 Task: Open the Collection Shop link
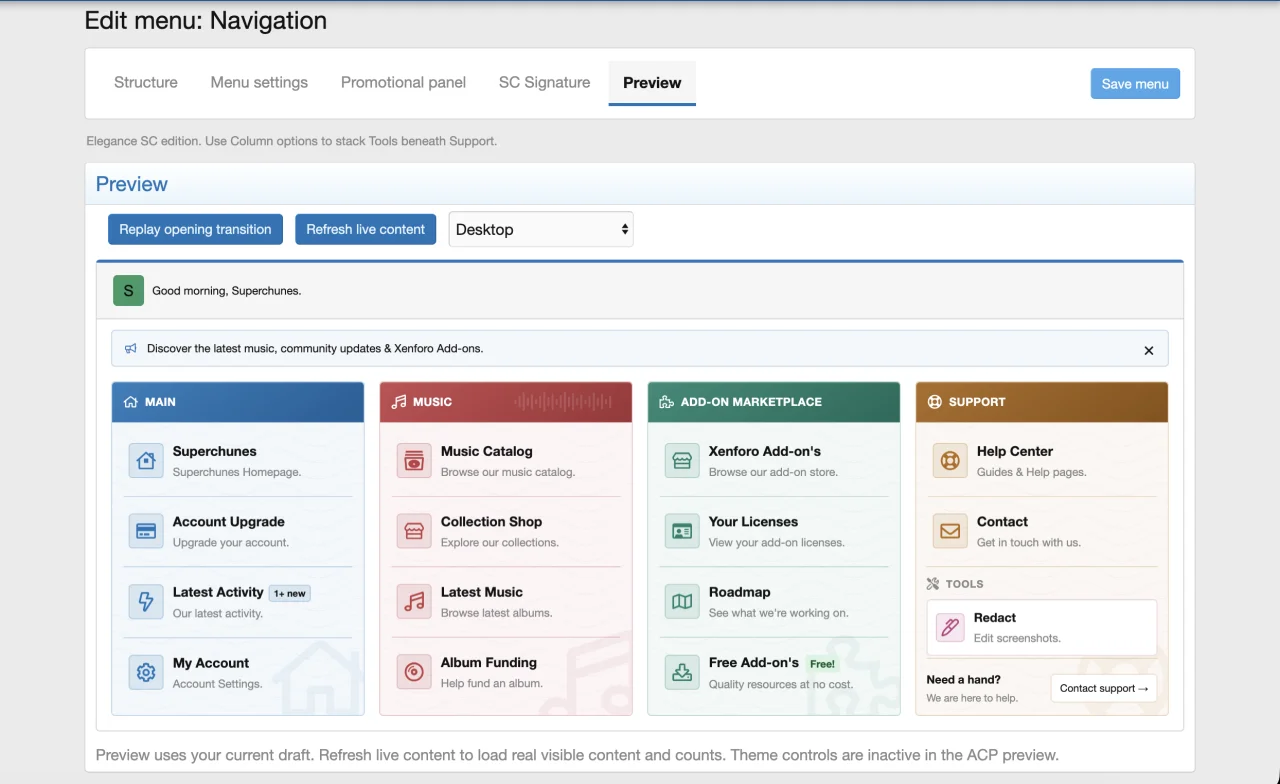click(x=506, y=531)
